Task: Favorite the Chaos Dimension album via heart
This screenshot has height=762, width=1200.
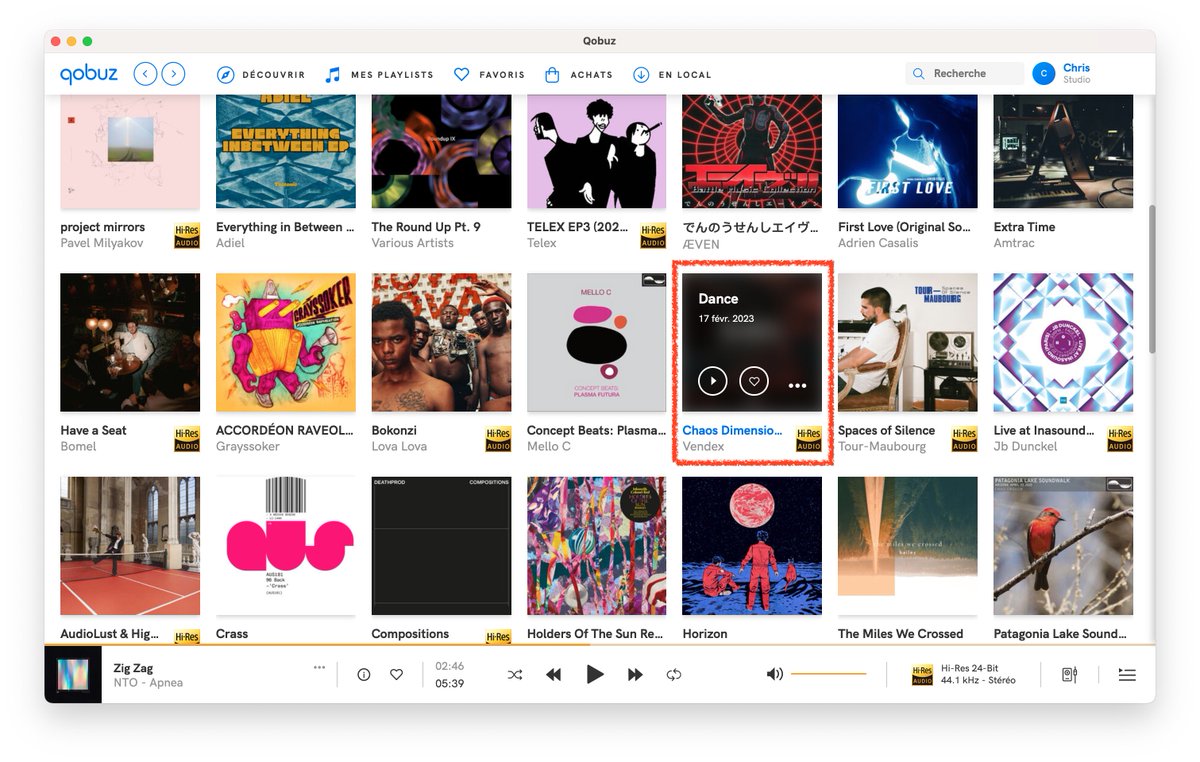Action: (754, 381)
